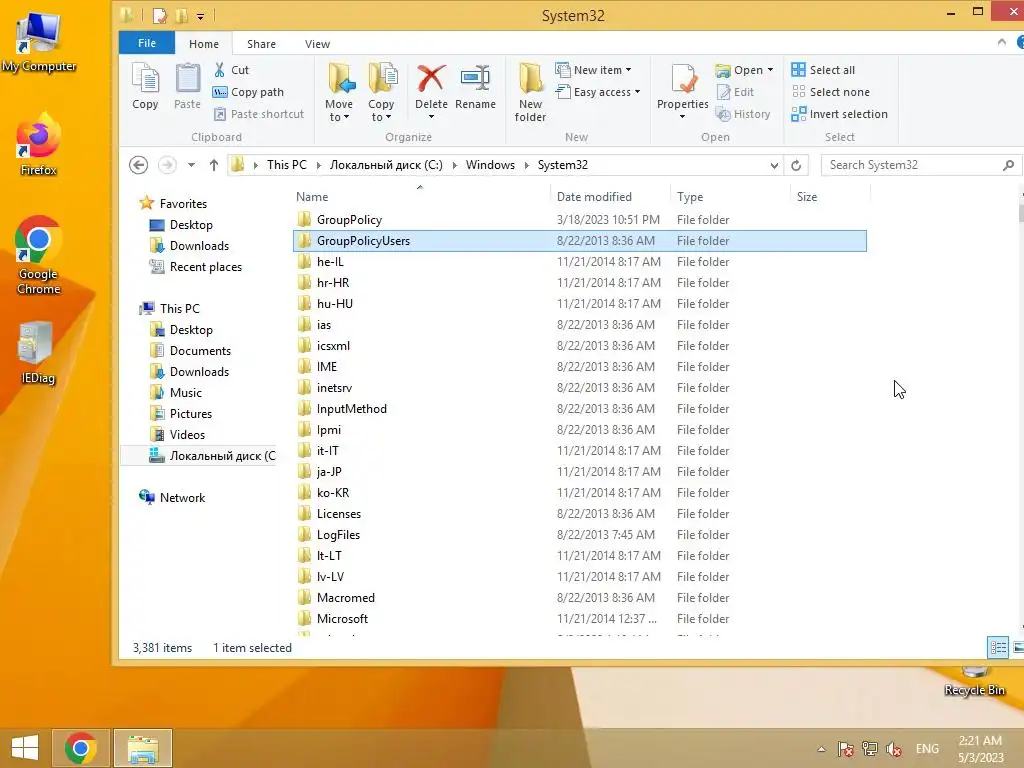The width and height of the screenshot is (1024, 768).
Task: Open recent locations dropdown arrow
Action: (191, 165)
